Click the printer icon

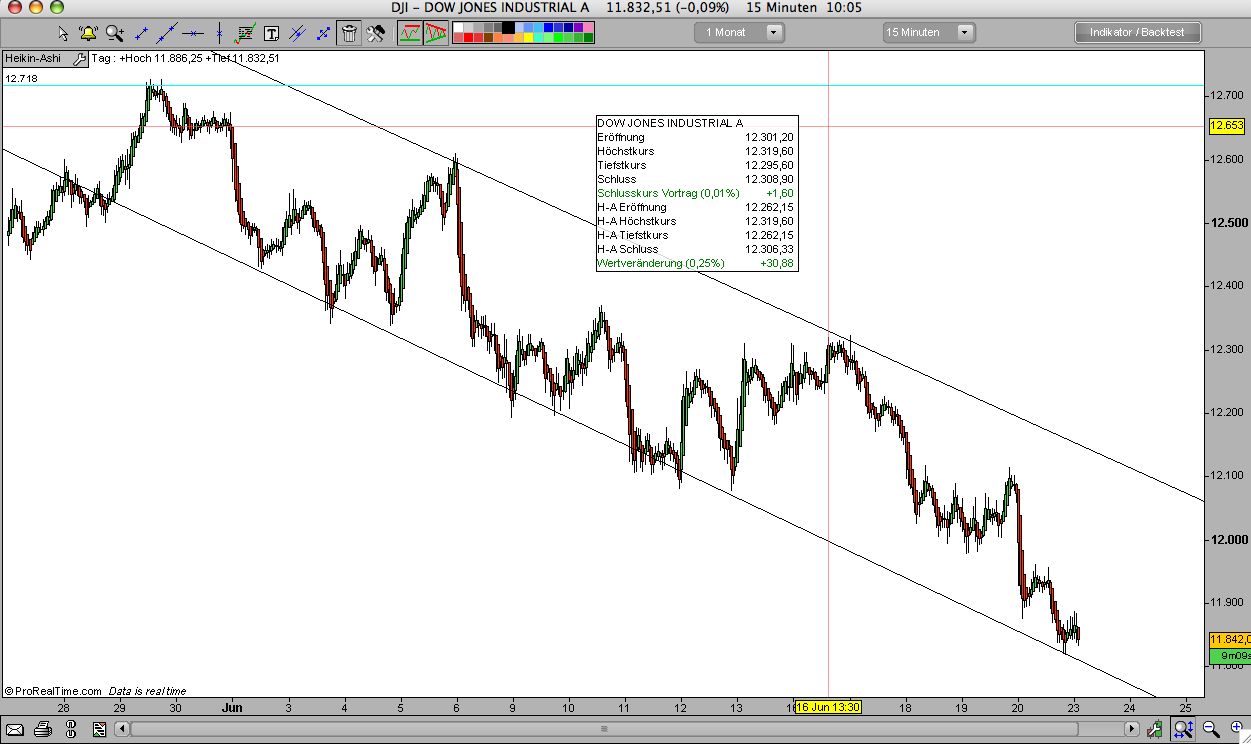point(43,729)
